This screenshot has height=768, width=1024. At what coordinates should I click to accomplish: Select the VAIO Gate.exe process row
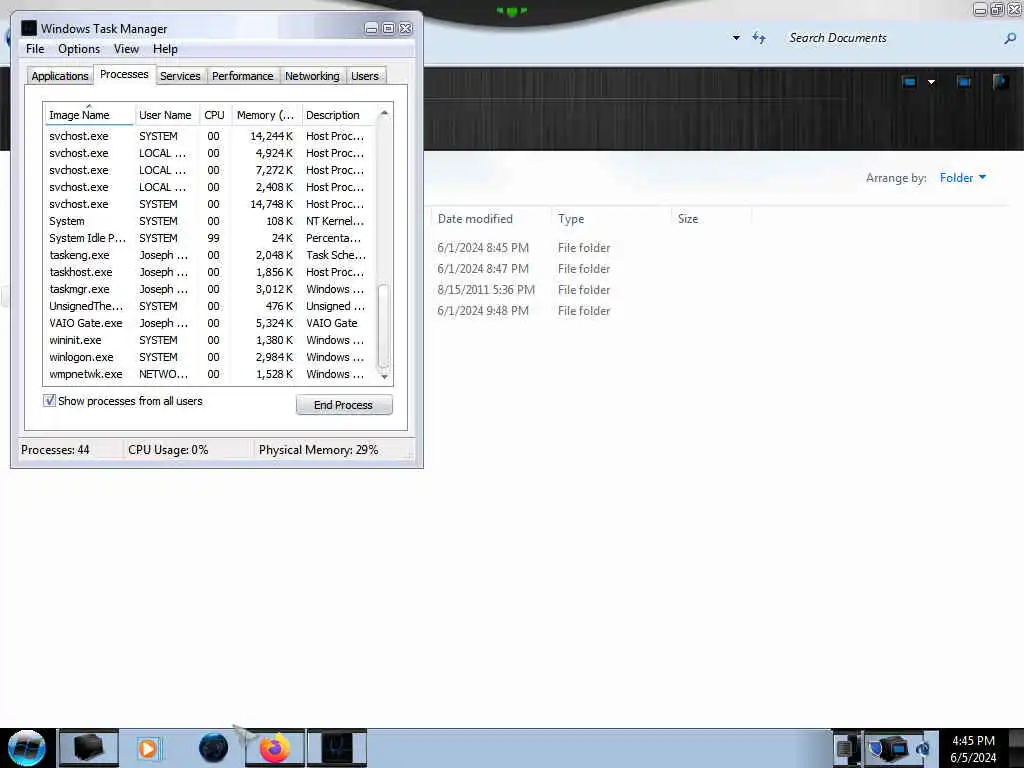[x=210, y=323]
